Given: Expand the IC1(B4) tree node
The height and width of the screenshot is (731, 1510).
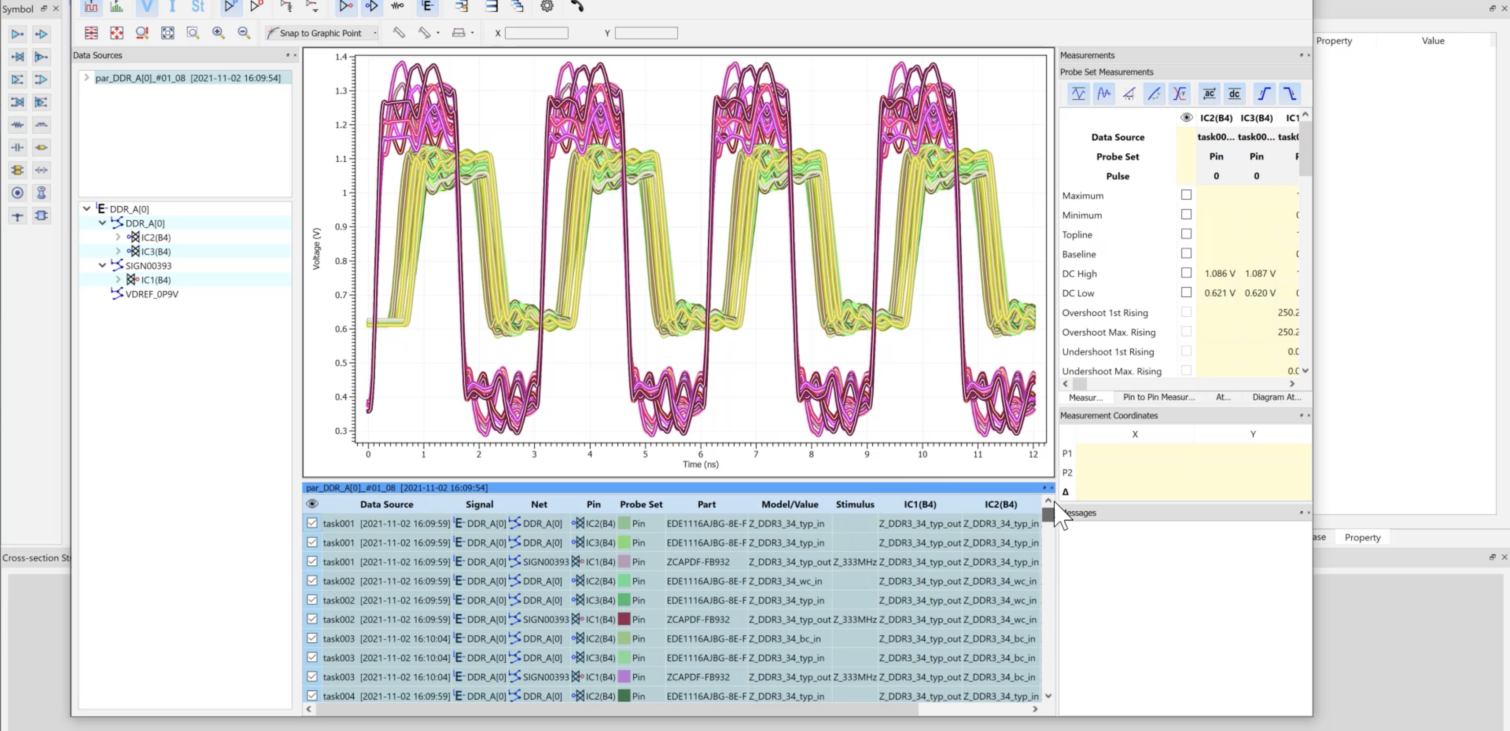Looking at the screenshot, I should coord(118,280).
